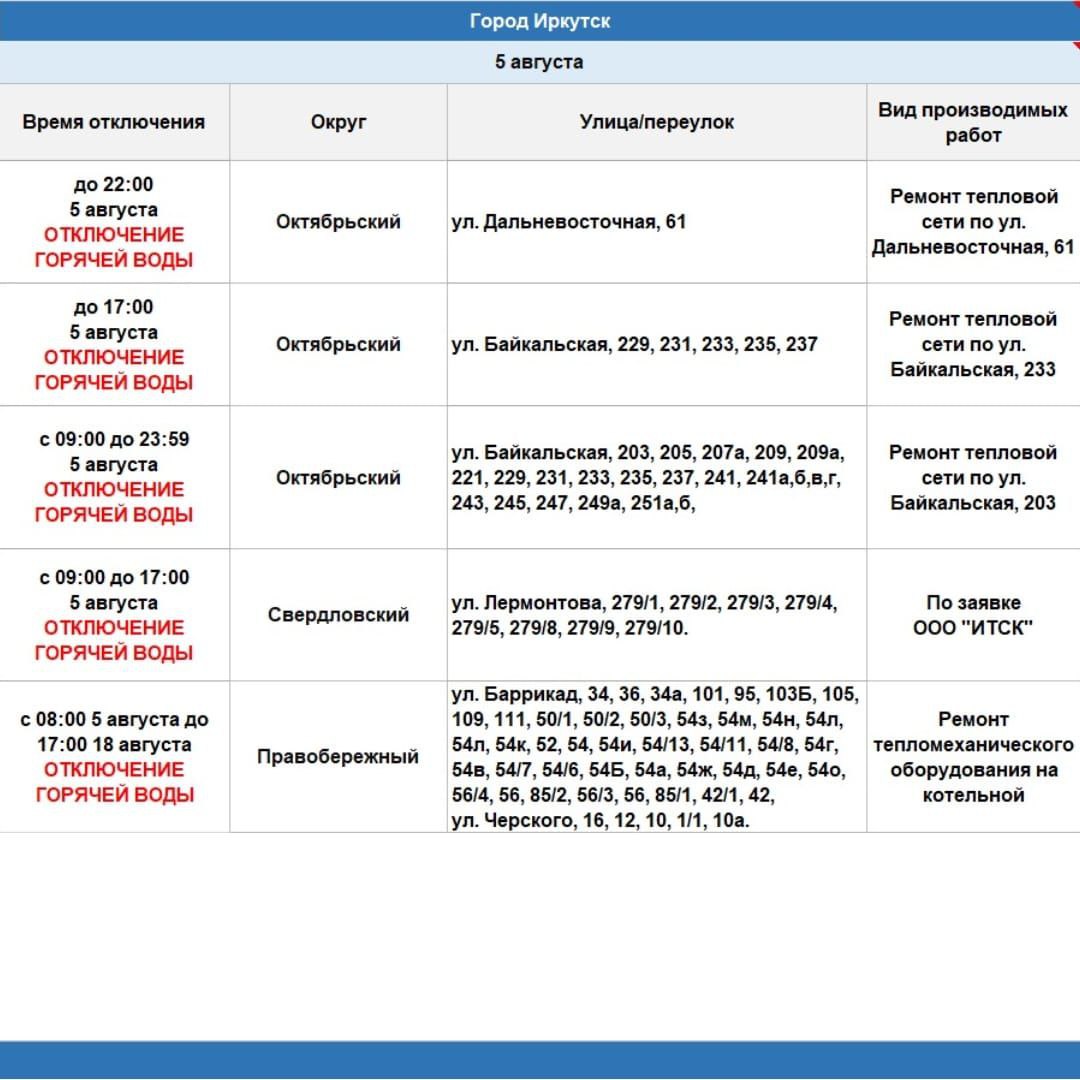Click the 'Вид производимых работ' column header
Image resolution: width=1080 pixels, height=1080 pixels.
click(972, 122)
